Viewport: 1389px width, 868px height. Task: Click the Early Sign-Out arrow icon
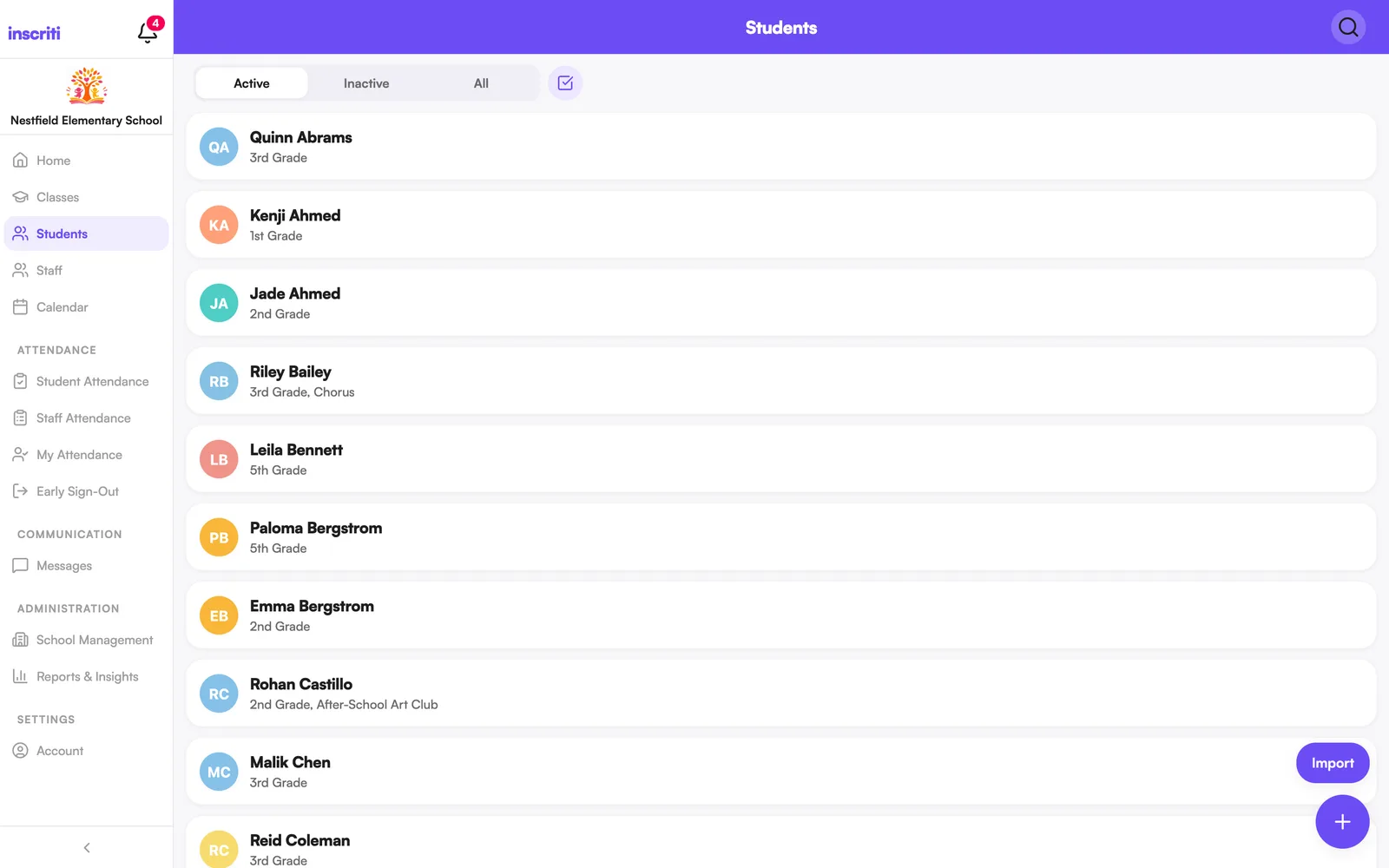click(21, 490)
